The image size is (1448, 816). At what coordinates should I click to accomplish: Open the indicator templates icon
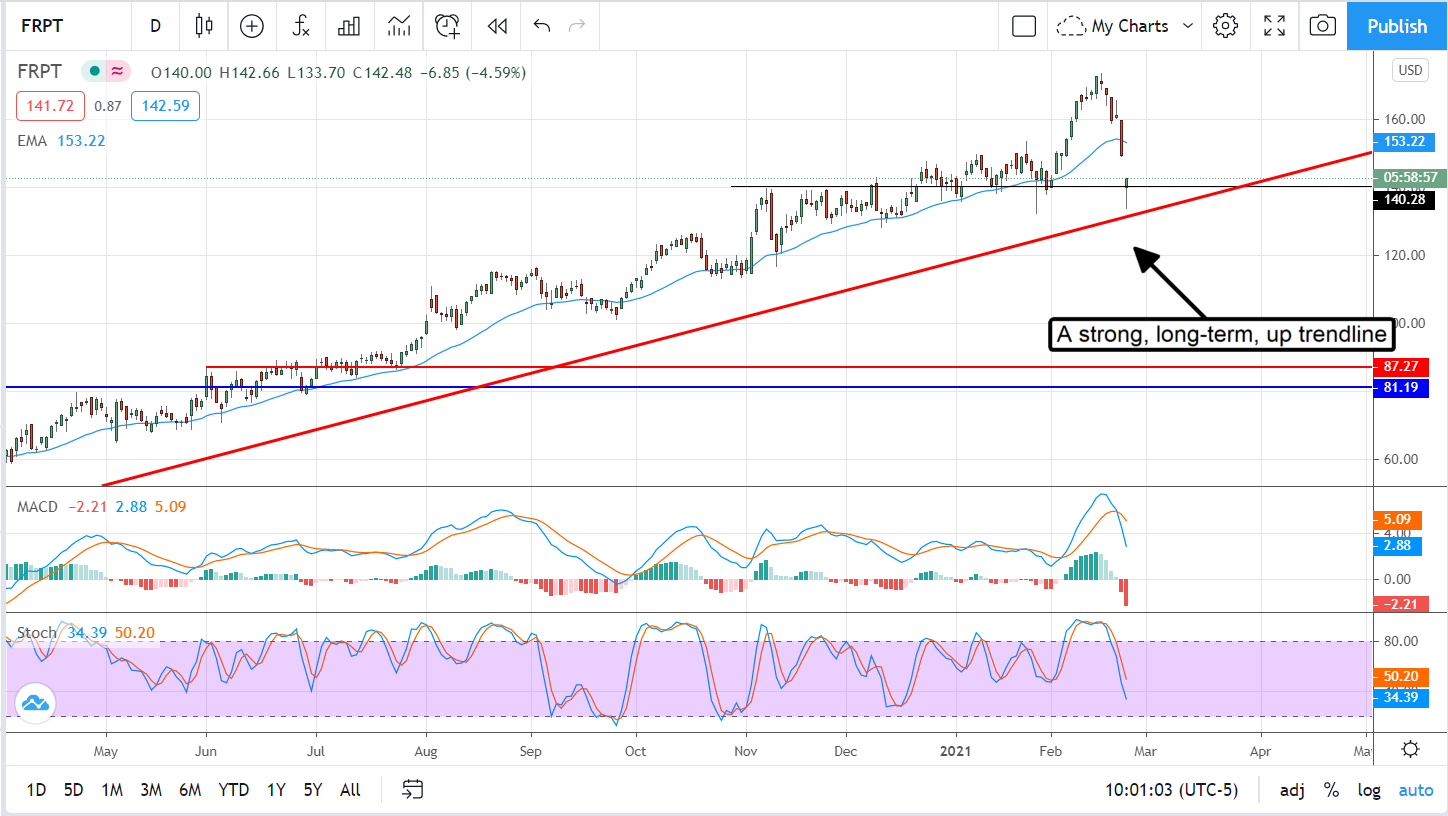pyautogui.click(x=398, y=26)
